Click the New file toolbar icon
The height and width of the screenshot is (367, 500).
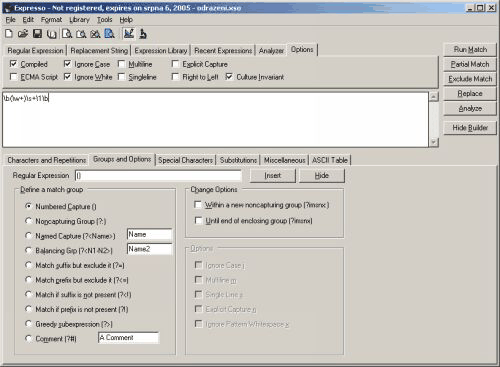tap(9, 33)
